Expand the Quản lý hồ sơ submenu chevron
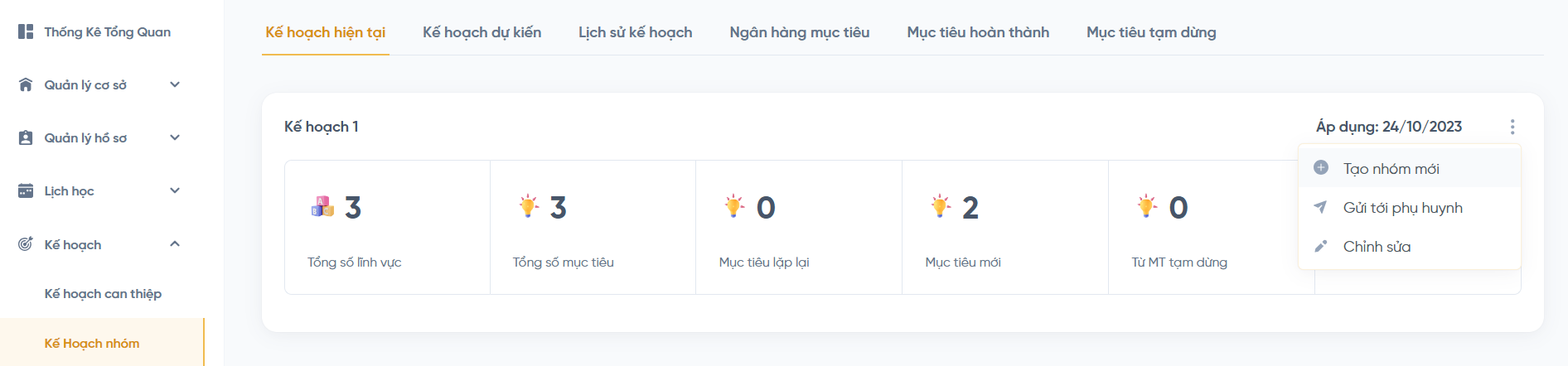The height and width of the screenshot is (366, 1568). pyautogui.click(x=175, y=137)
